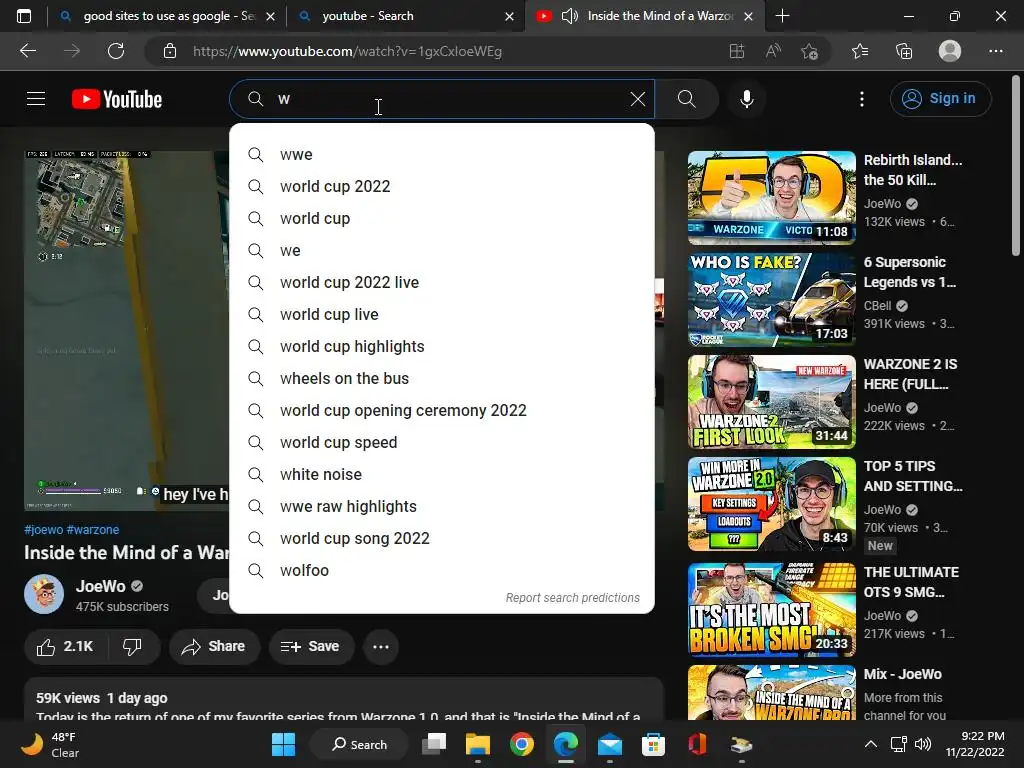Image resolution: width=1024 pixels, height=768 pixels.
Task: View site information via the lock icon
Action: coord(170,51)
